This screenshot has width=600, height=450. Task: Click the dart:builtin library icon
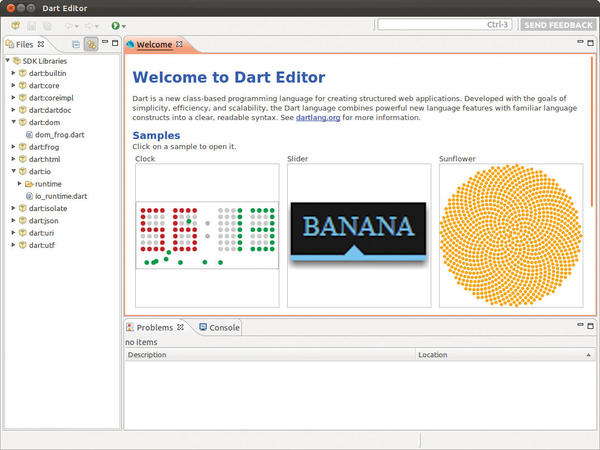point(23,73)
